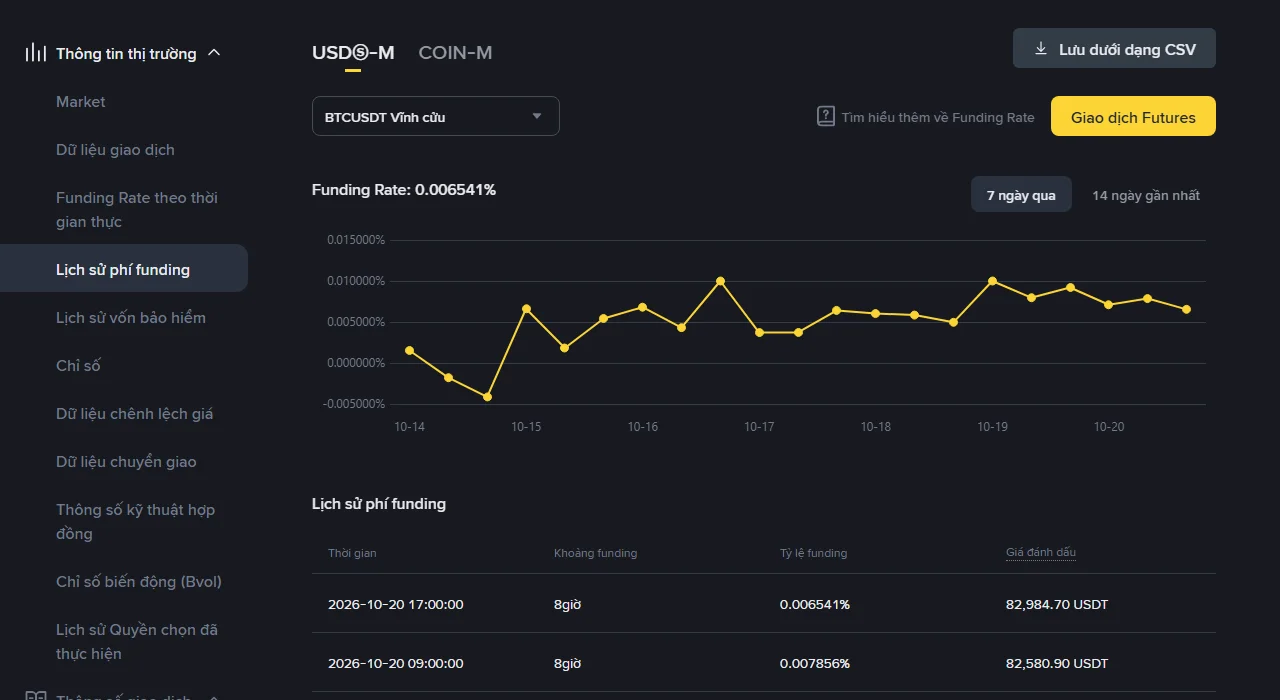Click the book help icon near Funding Rate

pos(826,117)
